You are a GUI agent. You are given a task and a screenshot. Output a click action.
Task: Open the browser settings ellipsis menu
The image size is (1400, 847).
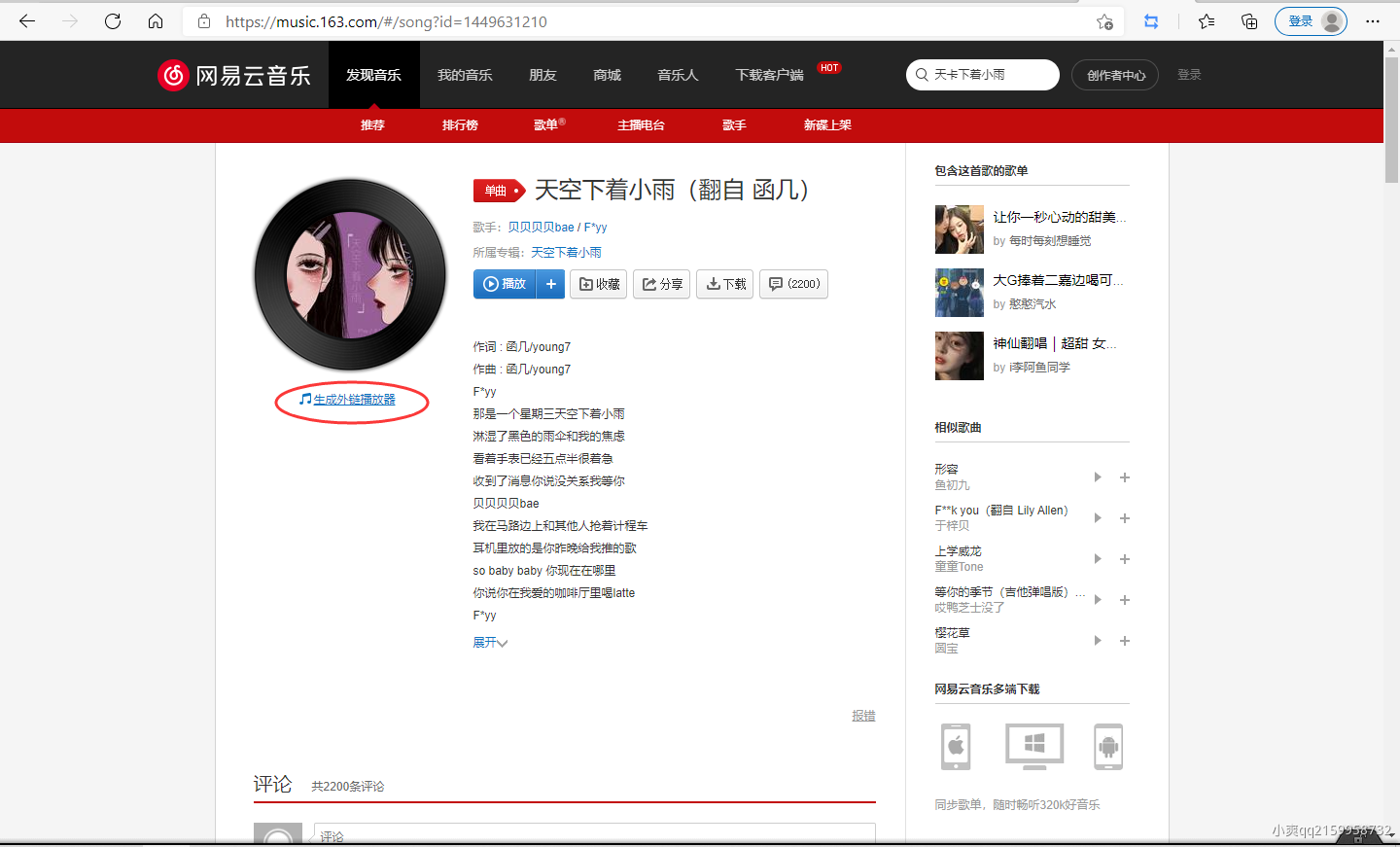click(1373, 21)
